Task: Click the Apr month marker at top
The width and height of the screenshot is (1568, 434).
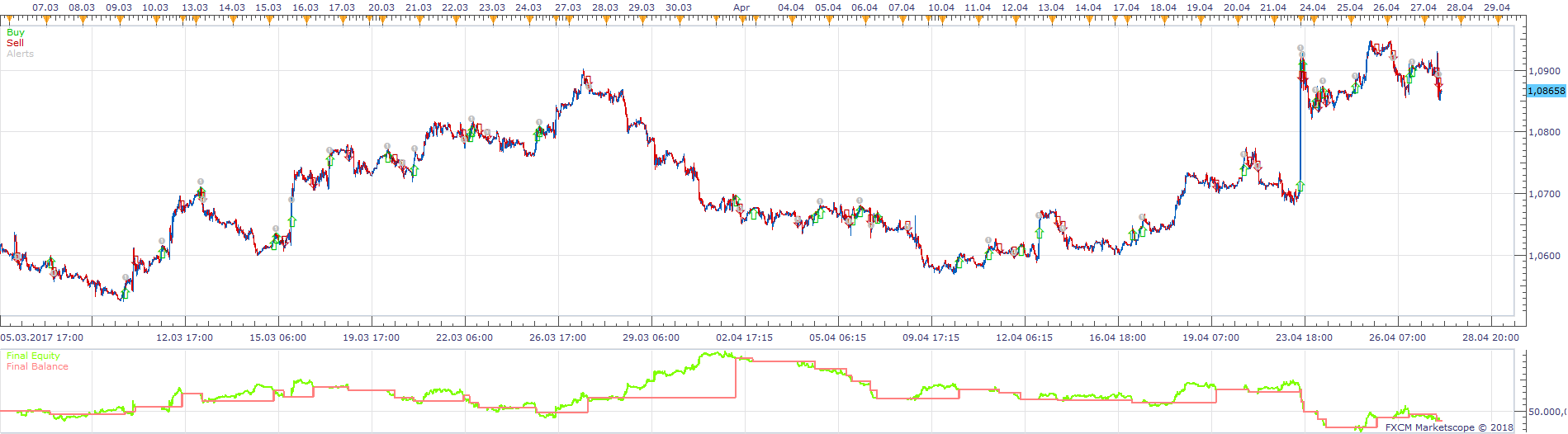Action: point(742,7)
